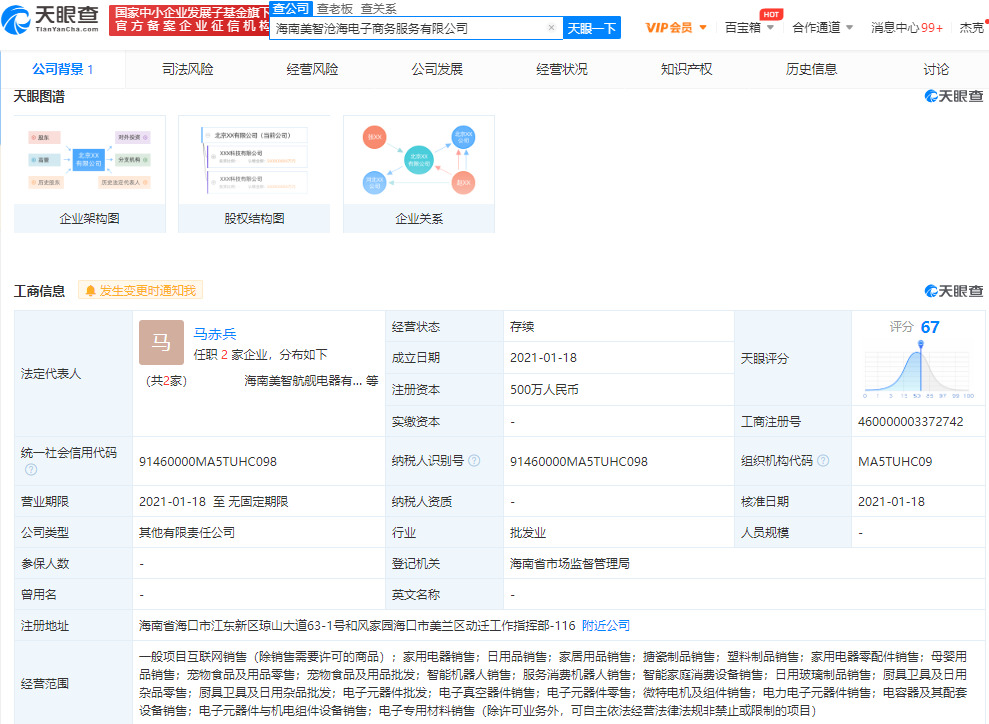
Task: Open the 消息中心 99+ notifications
Action: point(906,28)
